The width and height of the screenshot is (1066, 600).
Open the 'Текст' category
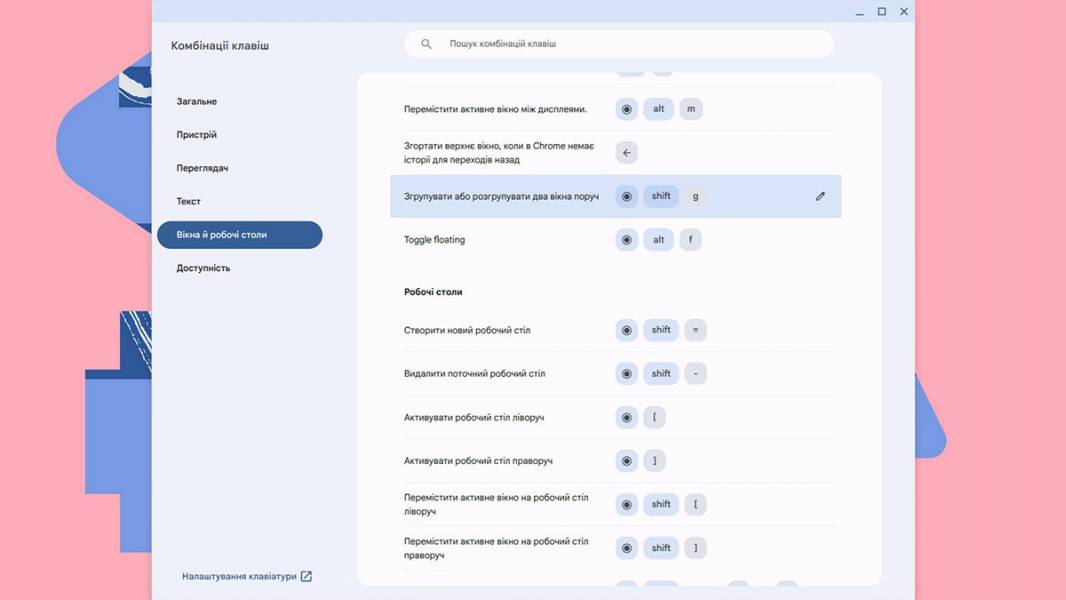coord(188,201)
